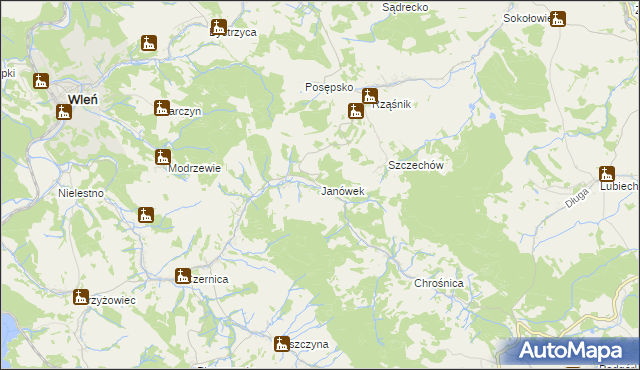Screen dimensions: 640x370
Task: Click the church icon west of Bystrzyca
Action: click(x=149, y=43)
